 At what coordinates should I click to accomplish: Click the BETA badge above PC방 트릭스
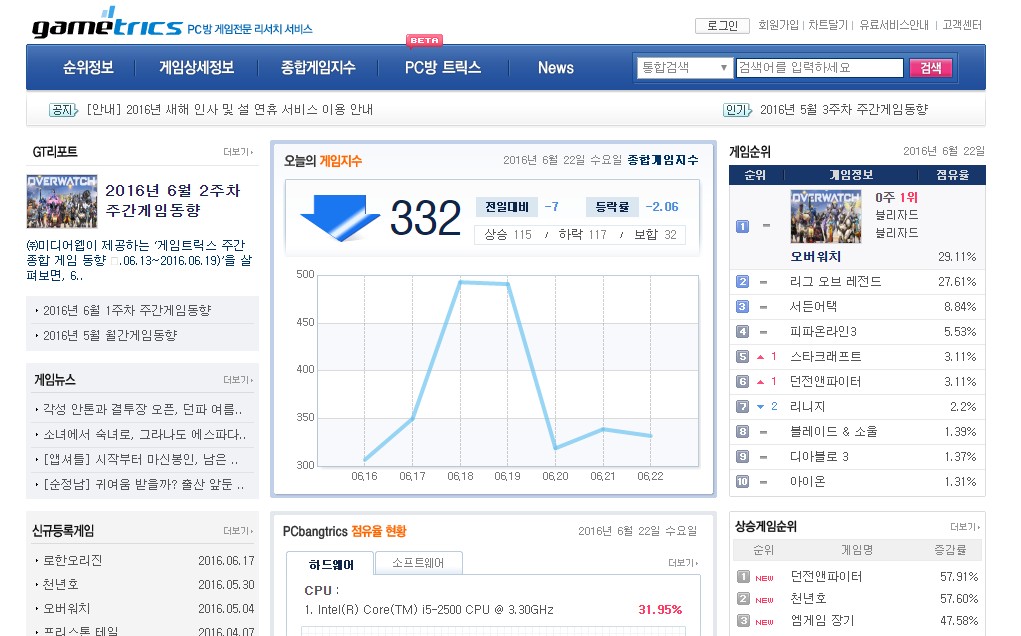(425, 40)
